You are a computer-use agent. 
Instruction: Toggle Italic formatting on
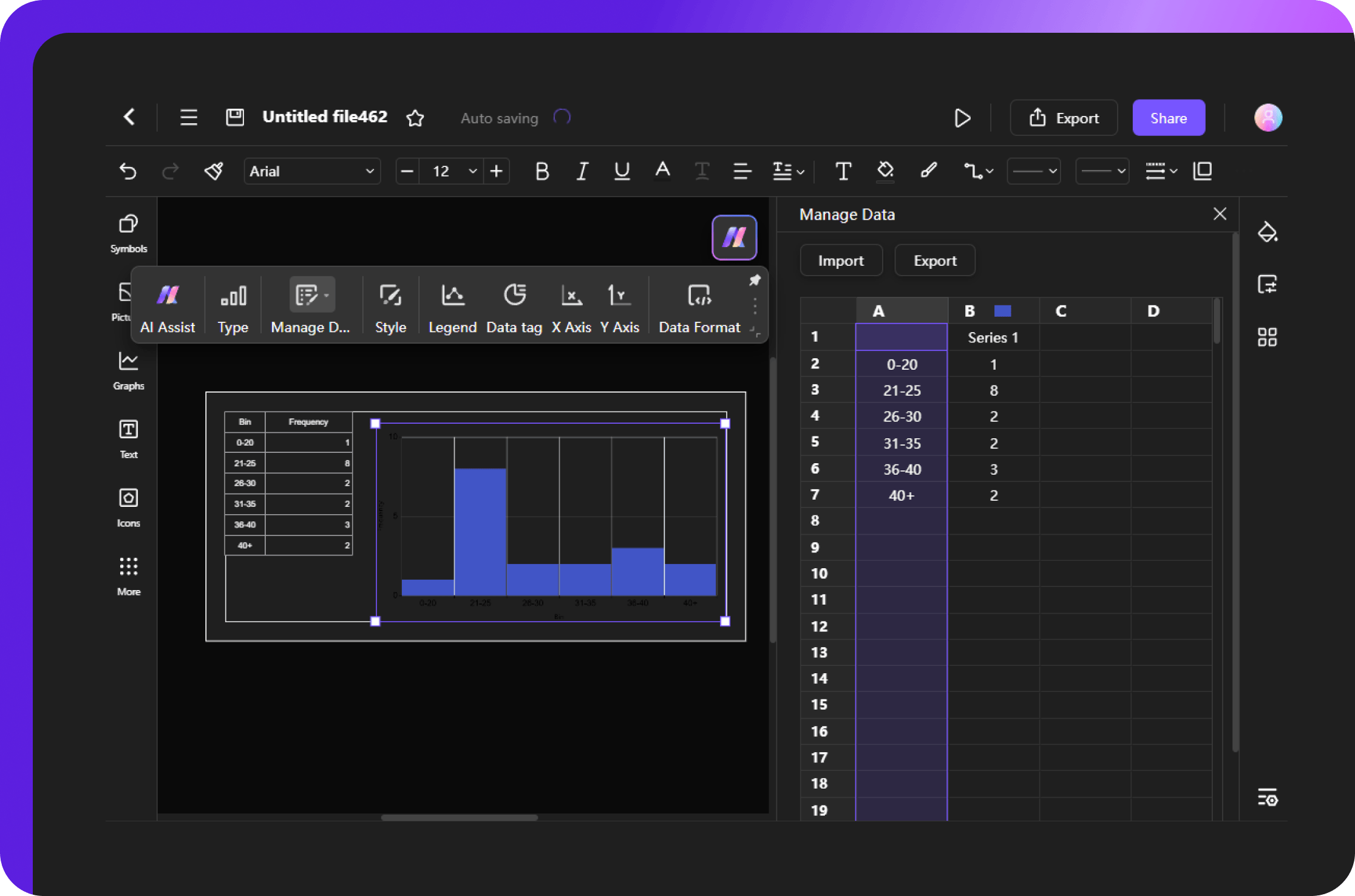[x=581, y=171]
